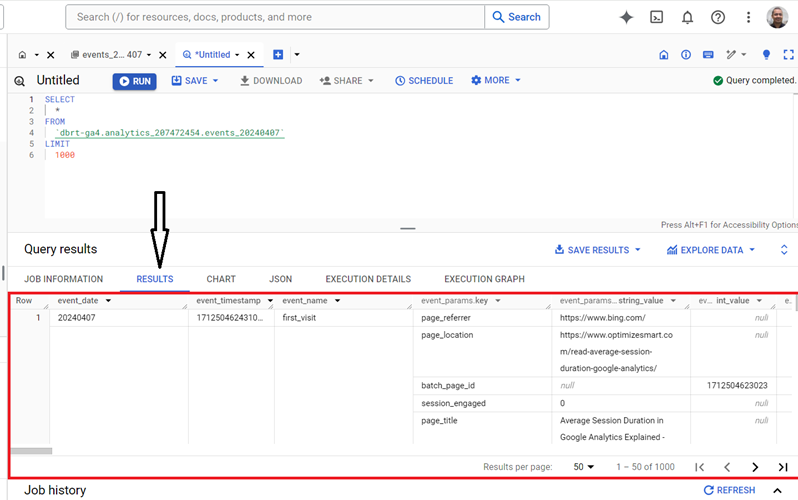Focus the resources search field
Screen dimensions: 798x500
(x=275, y=17)
